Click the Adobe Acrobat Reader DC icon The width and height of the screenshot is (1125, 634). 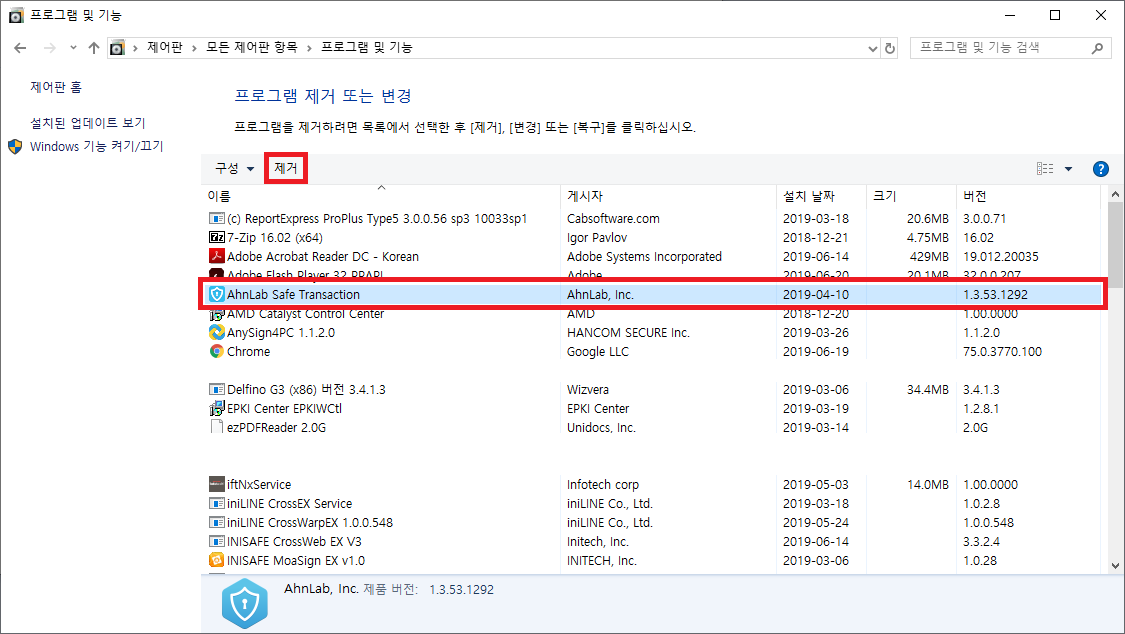[x=216, y=256]
